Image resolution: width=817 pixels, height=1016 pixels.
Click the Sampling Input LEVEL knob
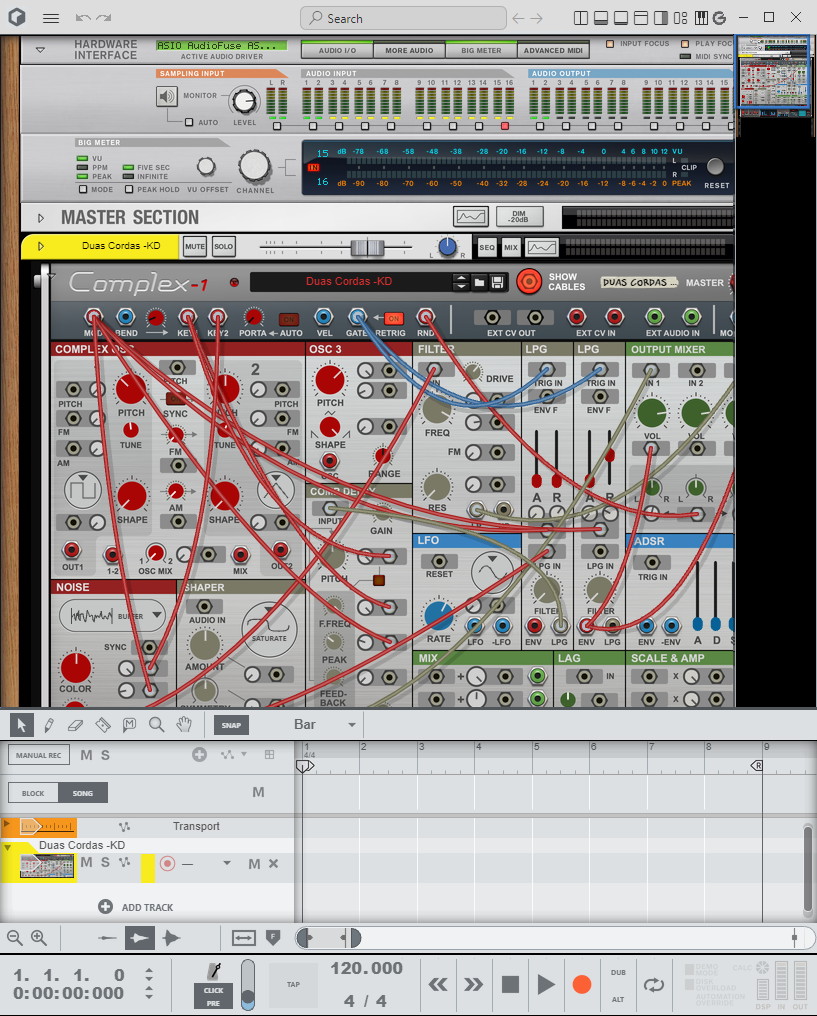[244, 100]
